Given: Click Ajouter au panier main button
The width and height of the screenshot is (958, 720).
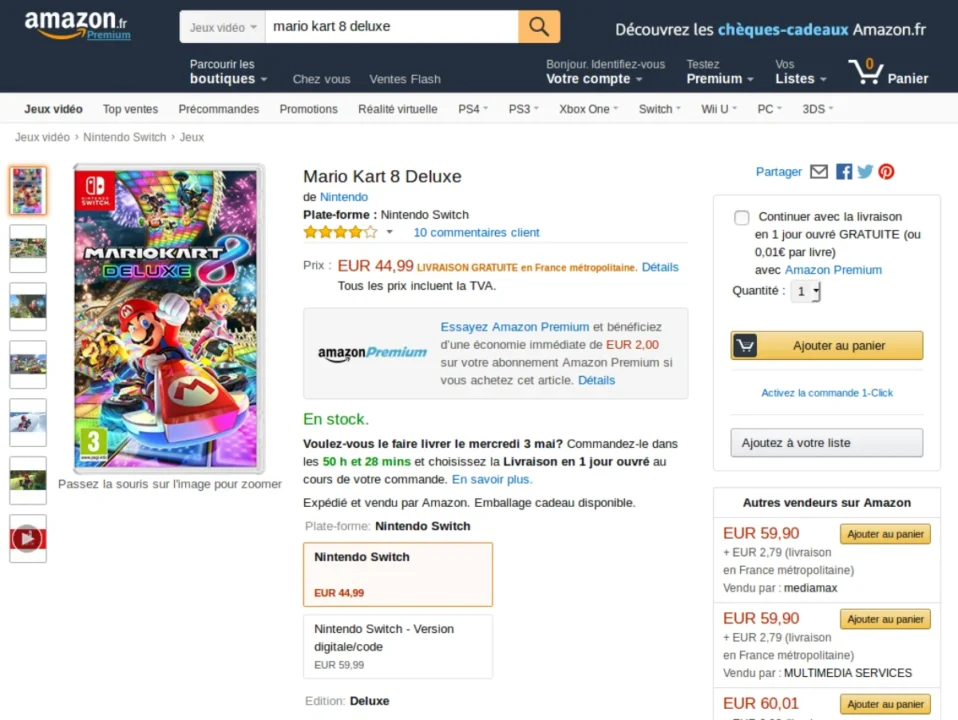Looking at the screenshot, I should 827,346.
